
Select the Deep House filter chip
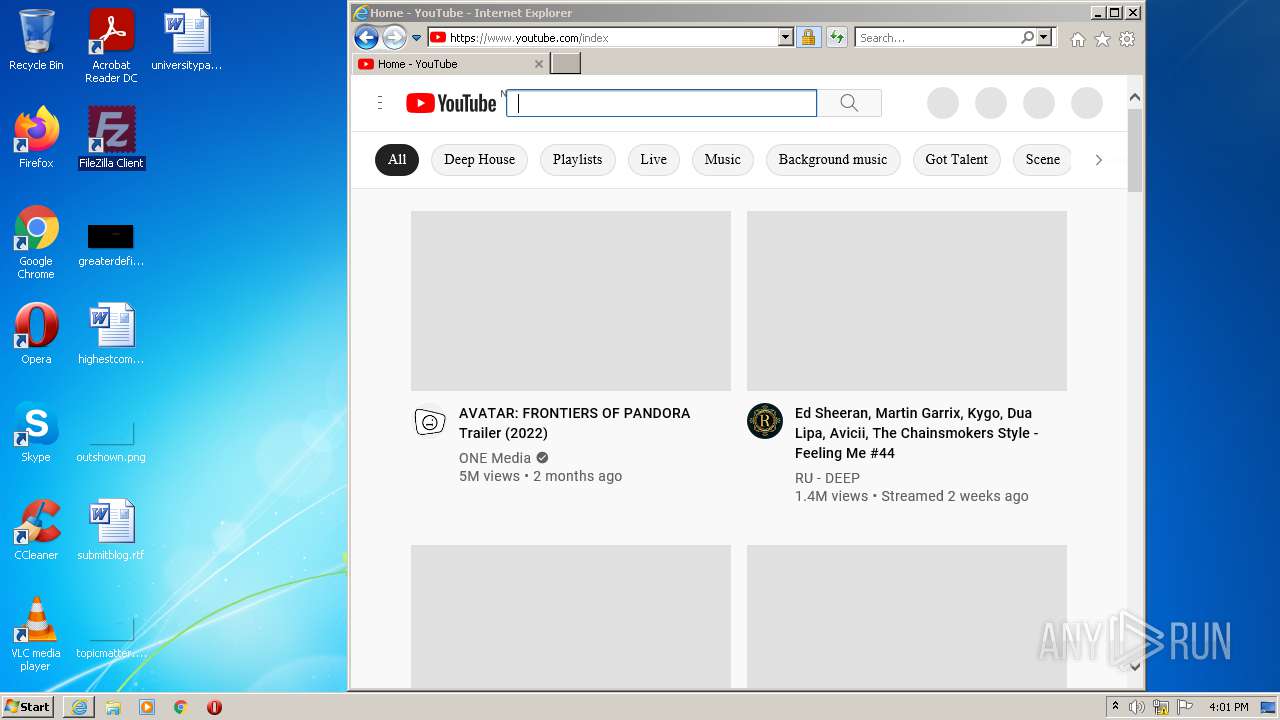pyautogui.click(x=479, y=160)
